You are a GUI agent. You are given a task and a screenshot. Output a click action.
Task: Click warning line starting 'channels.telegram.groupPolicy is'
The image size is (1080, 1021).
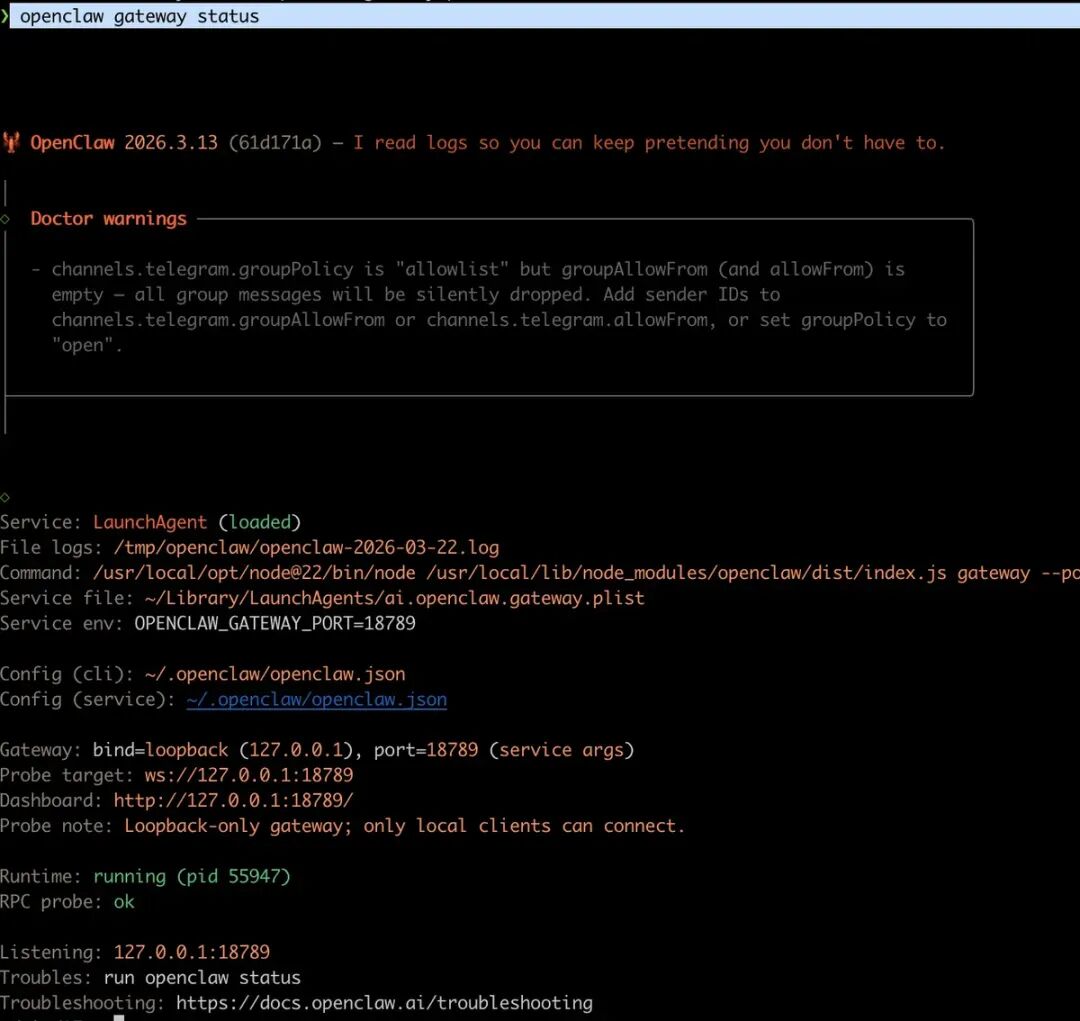tap(478, 269)
